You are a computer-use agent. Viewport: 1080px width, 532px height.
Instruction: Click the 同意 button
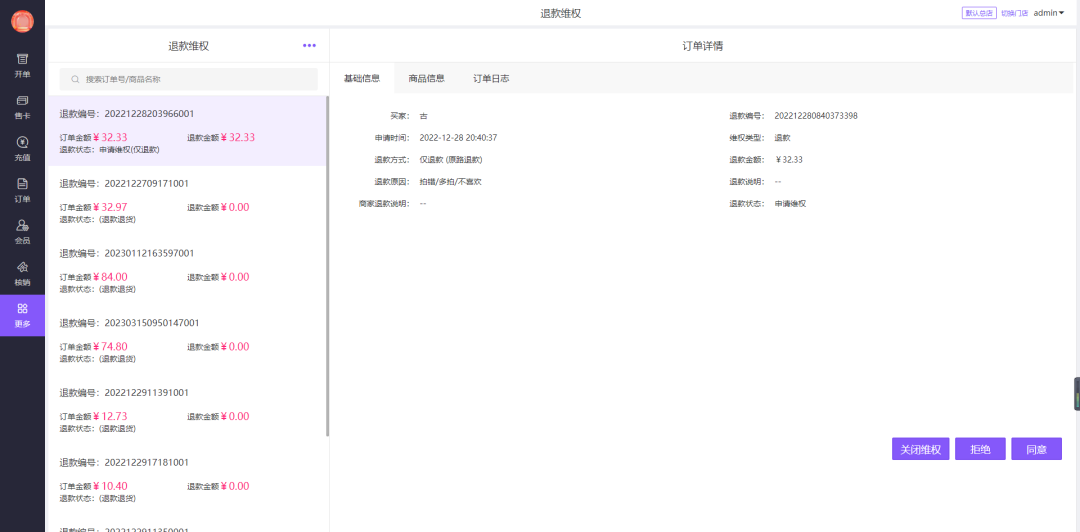(x=1037, y=449)
